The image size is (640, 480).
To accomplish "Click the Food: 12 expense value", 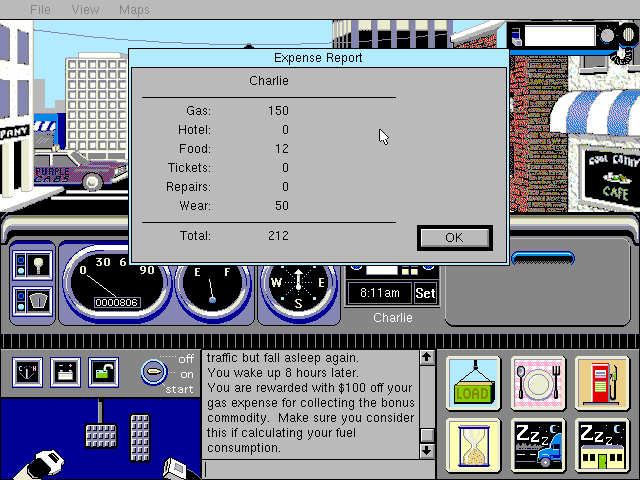I will (x=282, y=149).
